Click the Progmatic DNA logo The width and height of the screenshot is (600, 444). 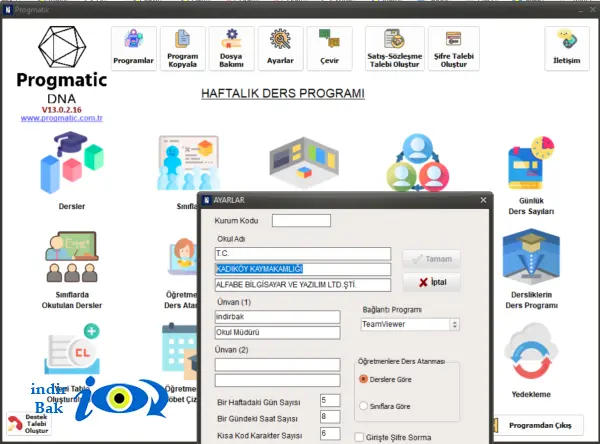tap(62, 64)
